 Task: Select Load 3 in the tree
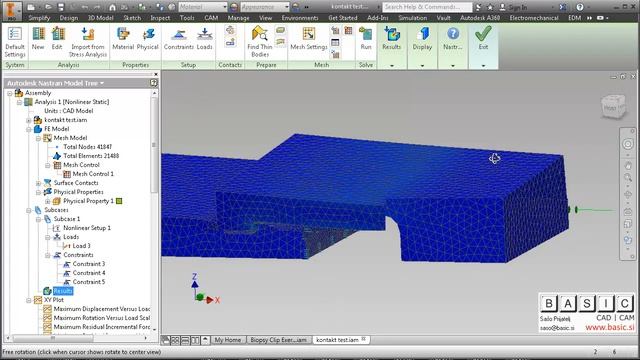click(81, 246)
